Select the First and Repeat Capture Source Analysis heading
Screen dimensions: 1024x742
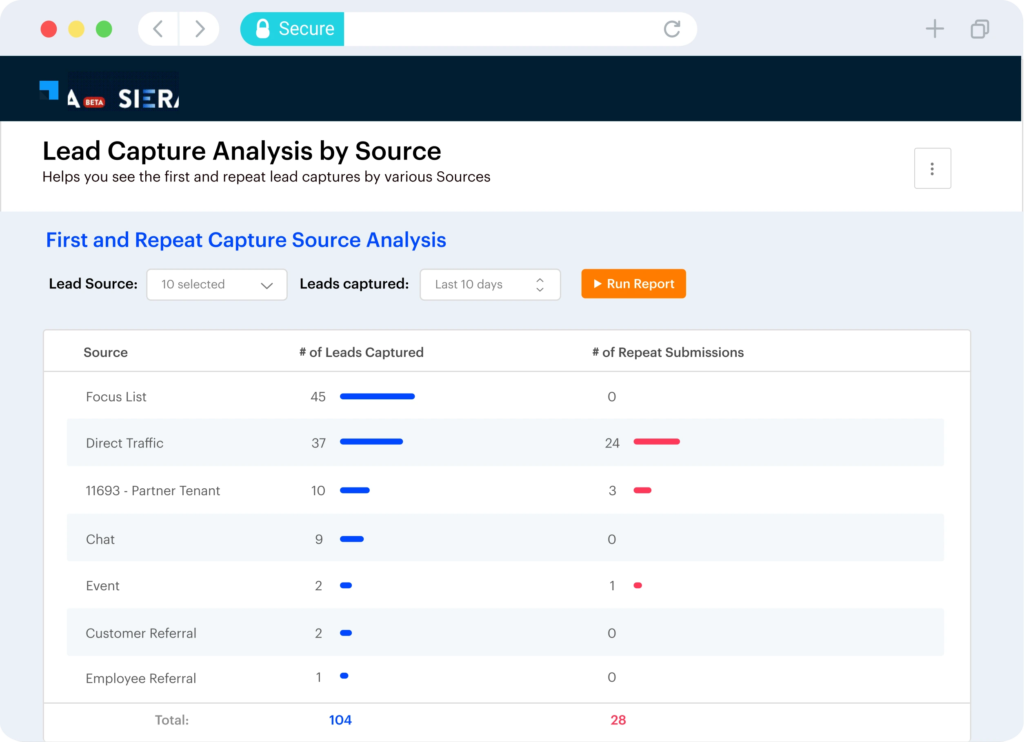pos(245,240)
